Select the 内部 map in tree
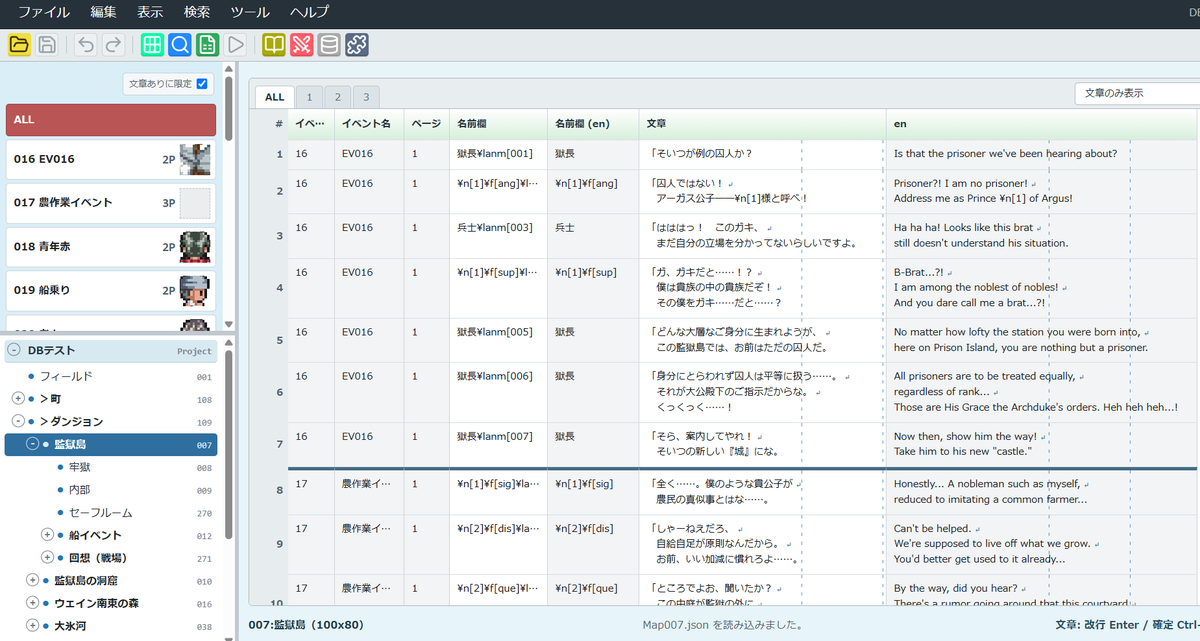 tap(79, 490)
